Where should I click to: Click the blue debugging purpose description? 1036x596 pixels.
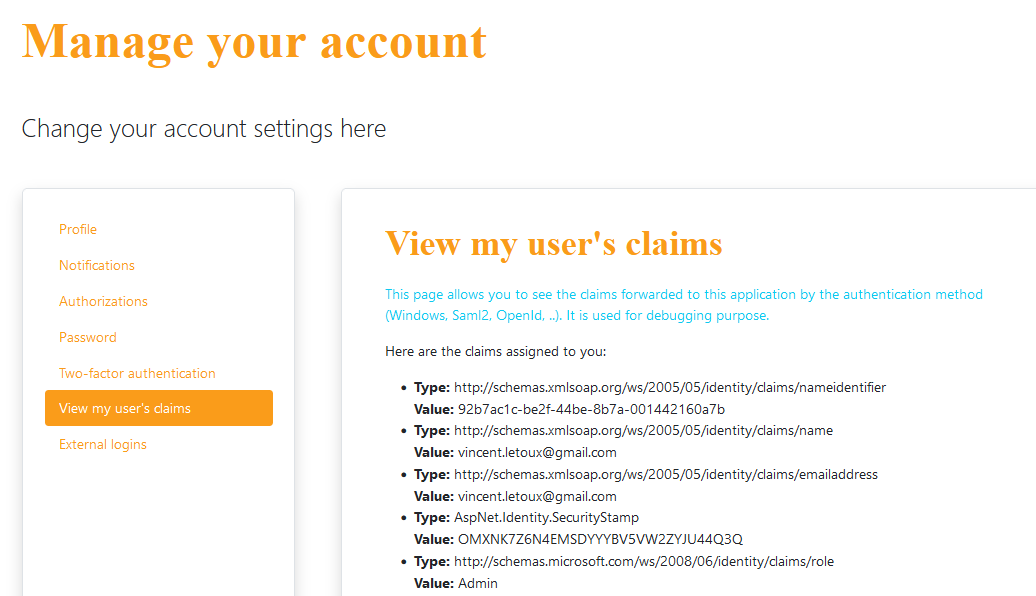point(684,305)
